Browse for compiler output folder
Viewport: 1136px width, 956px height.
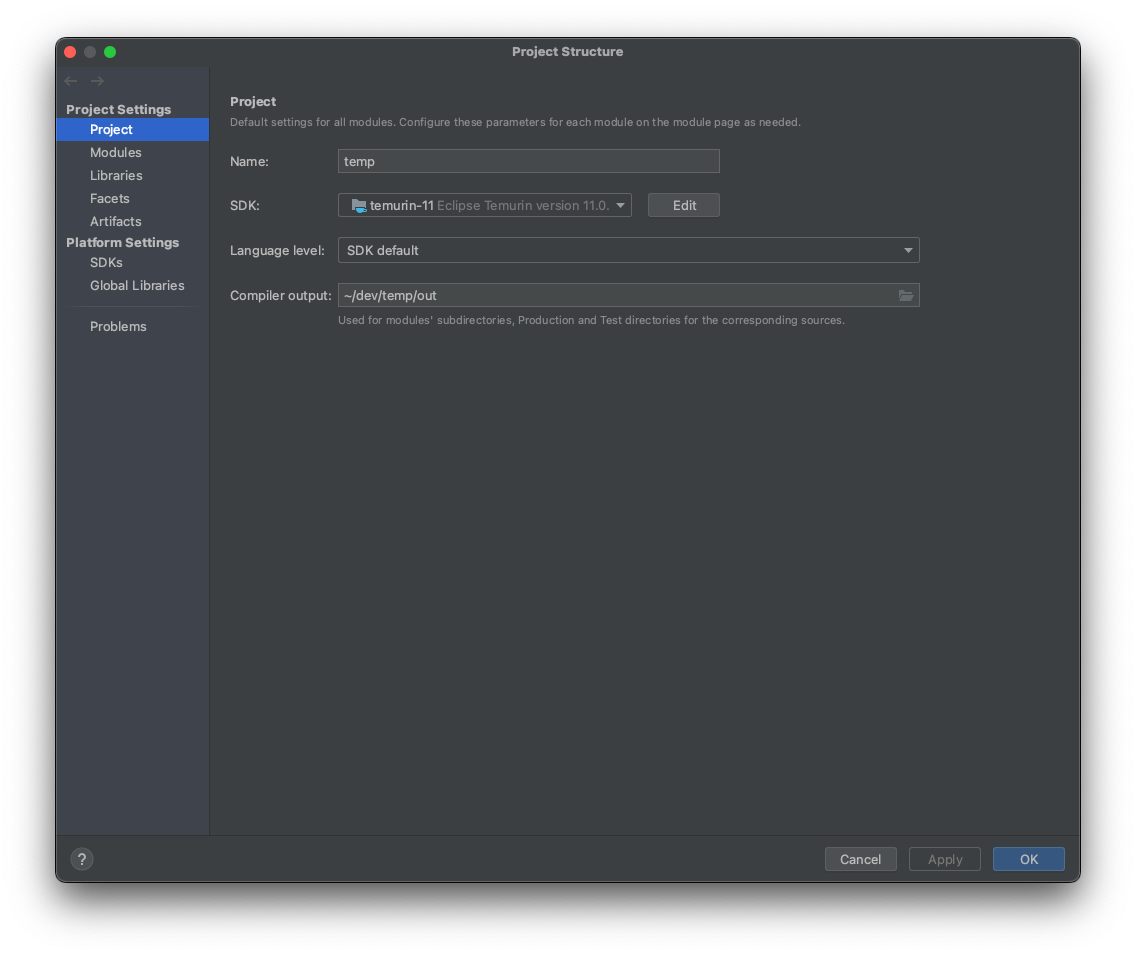point(906,295)
